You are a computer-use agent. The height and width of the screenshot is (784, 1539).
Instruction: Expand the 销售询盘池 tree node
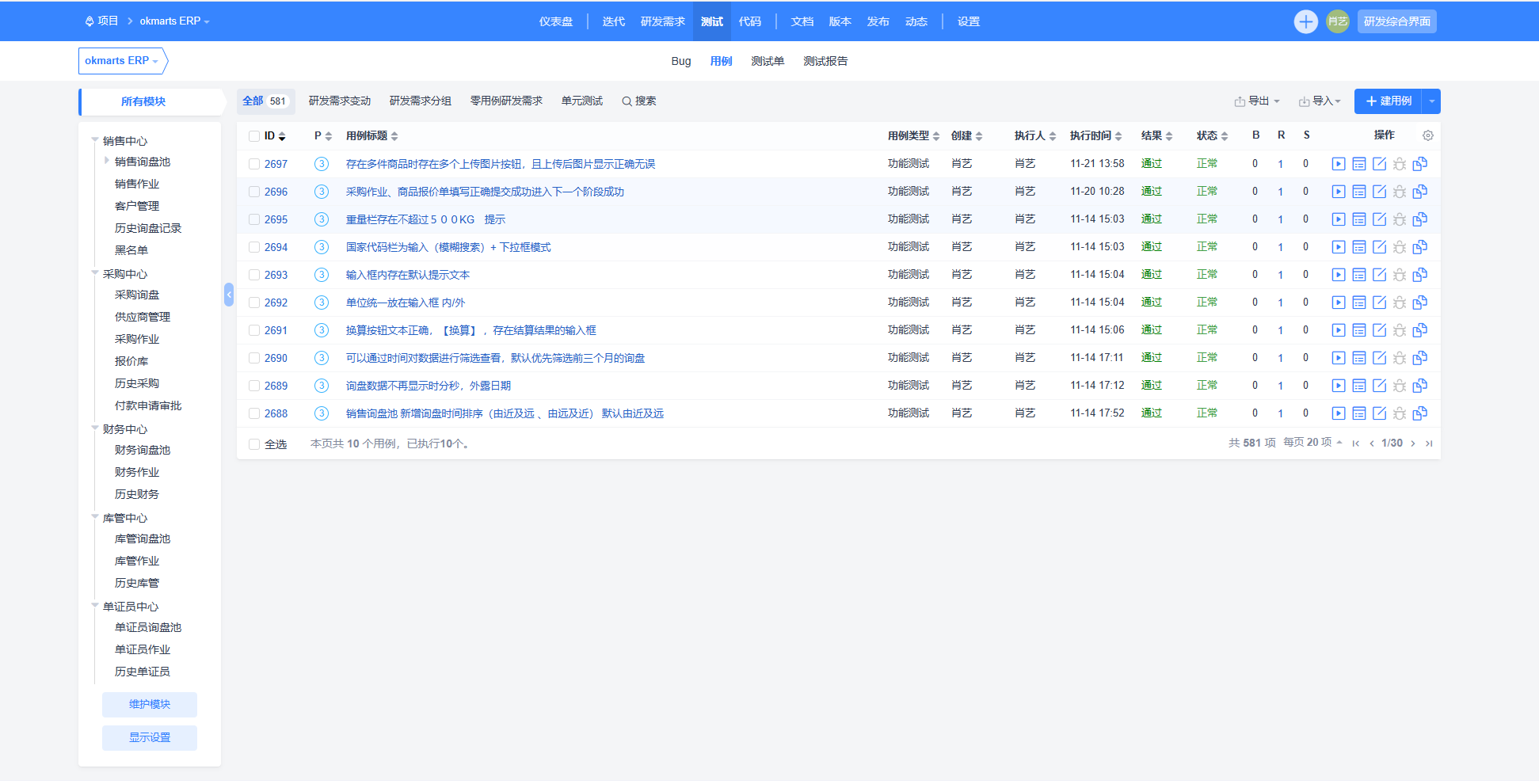[x=107, y=161]
